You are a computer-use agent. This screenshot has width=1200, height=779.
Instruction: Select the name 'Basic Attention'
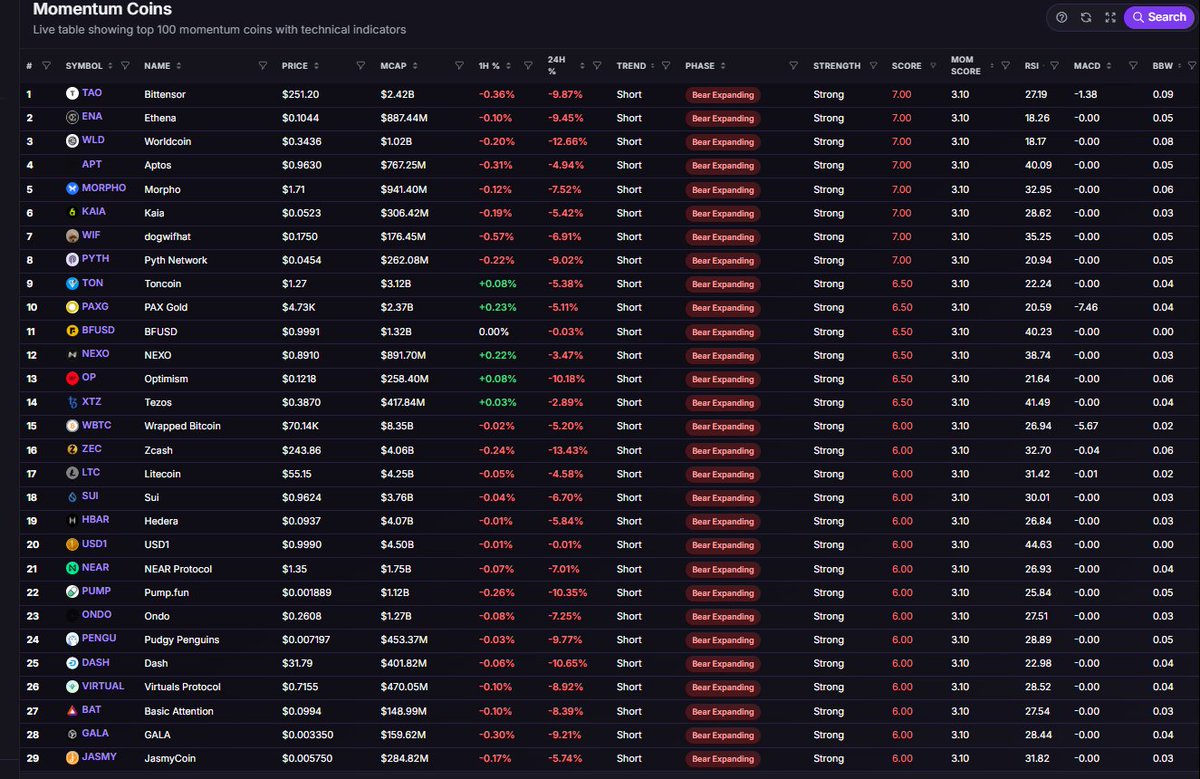tap(179, 711)
